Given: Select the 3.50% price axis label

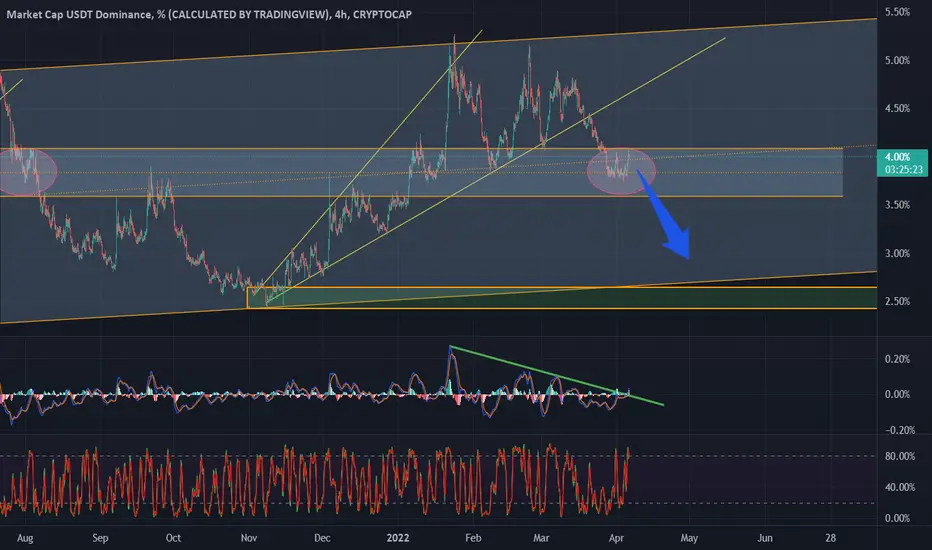Looking at the screenshot, I should (897, 205).
